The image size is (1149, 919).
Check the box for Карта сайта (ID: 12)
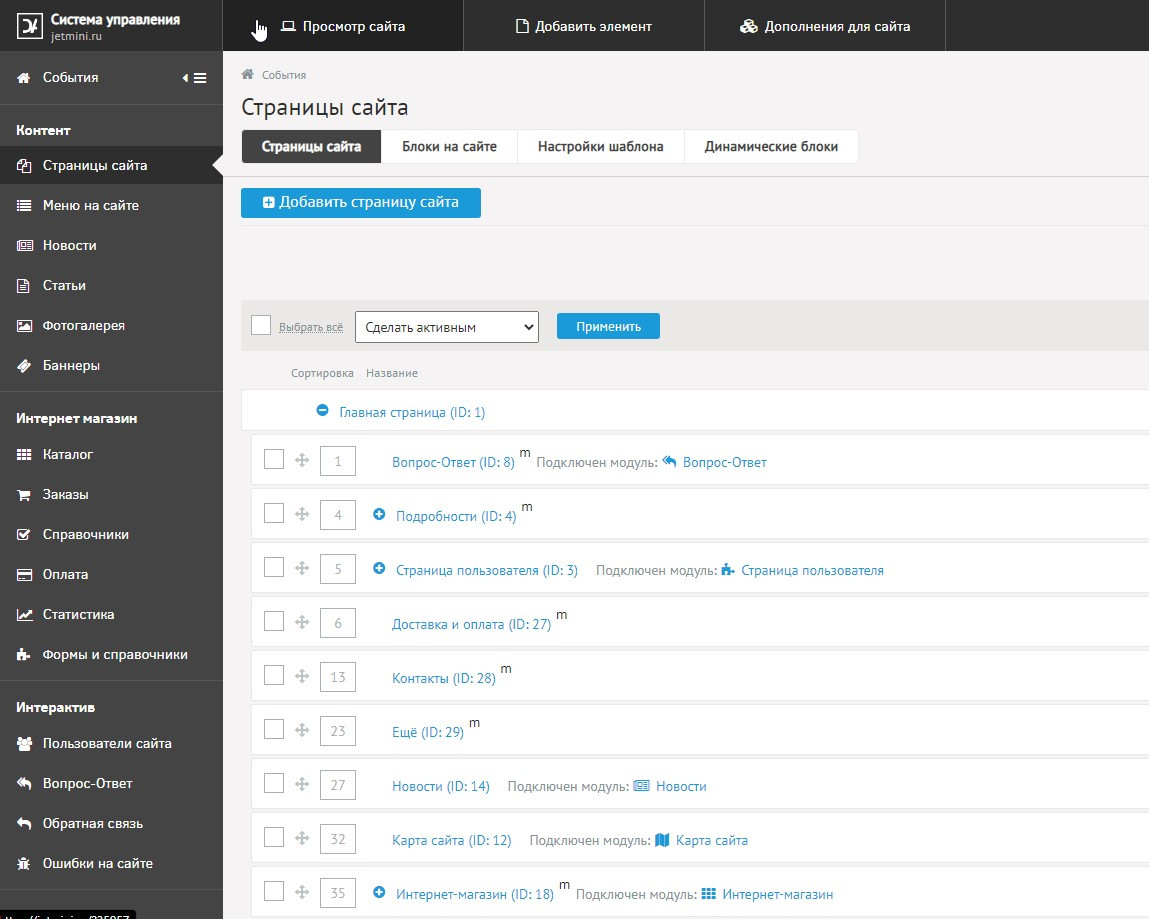(274, 837)
